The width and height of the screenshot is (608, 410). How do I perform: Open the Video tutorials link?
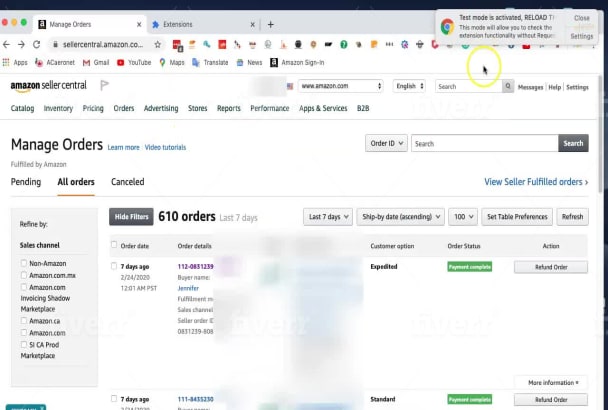165,147
